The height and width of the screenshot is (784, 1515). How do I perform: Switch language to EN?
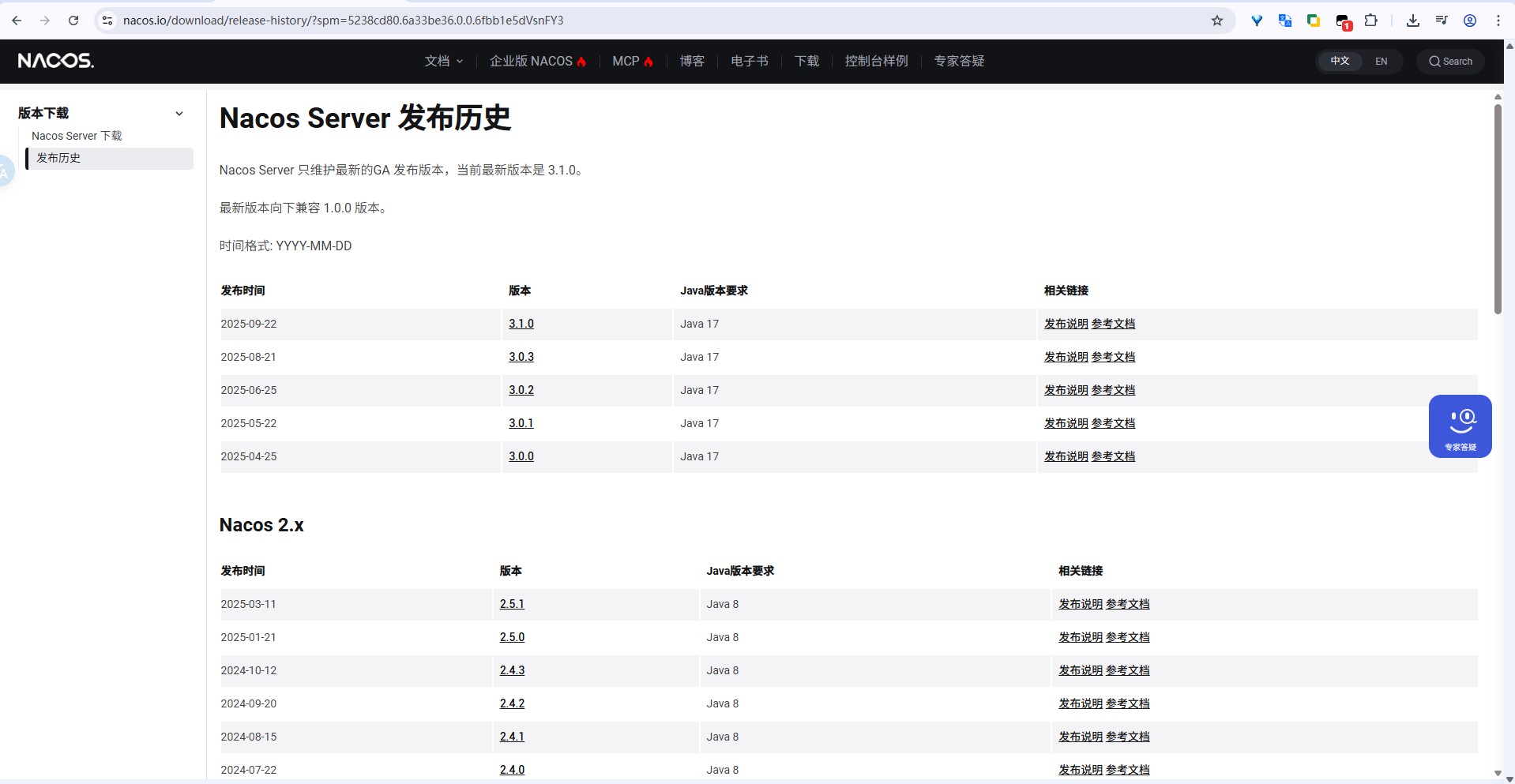click(x=1381, y=62)
